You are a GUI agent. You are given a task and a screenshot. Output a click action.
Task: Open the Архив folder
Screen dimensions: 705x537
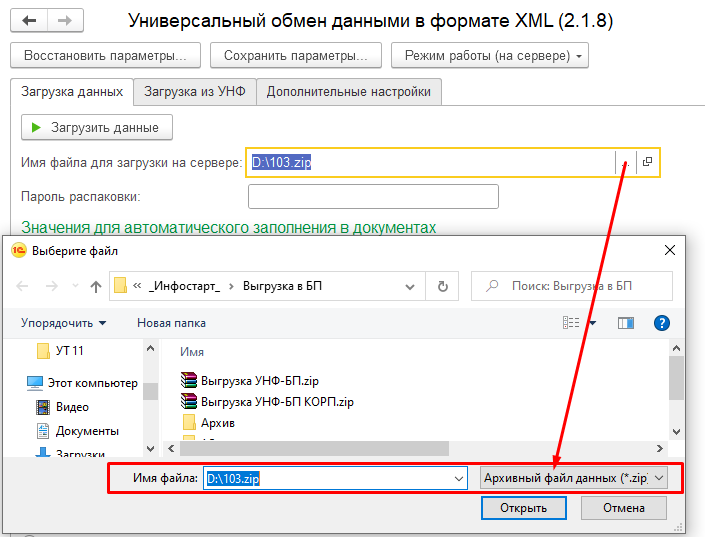tap(208, 423)
